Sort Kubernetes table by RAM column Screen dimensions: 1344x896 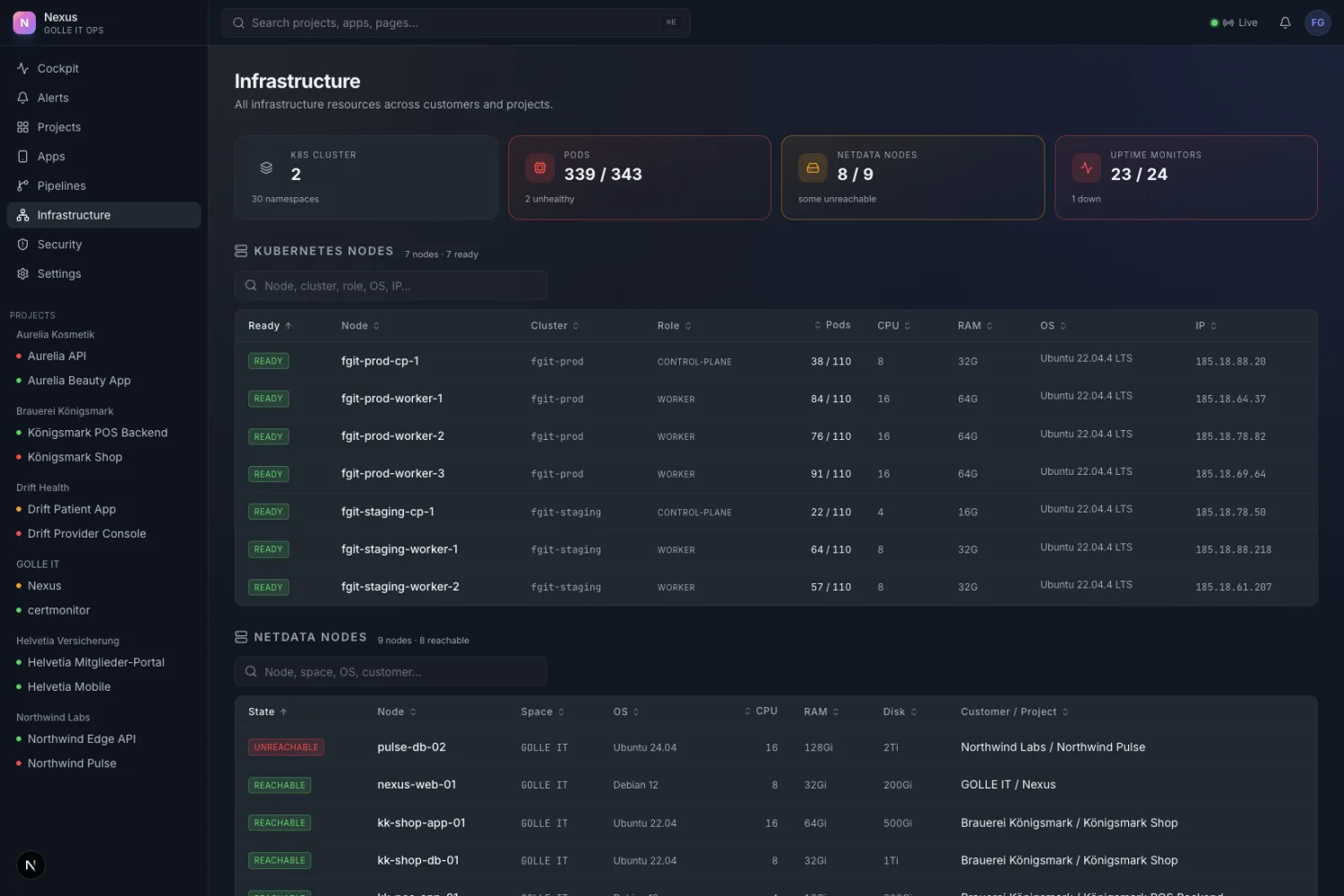(x=975, y=326)
